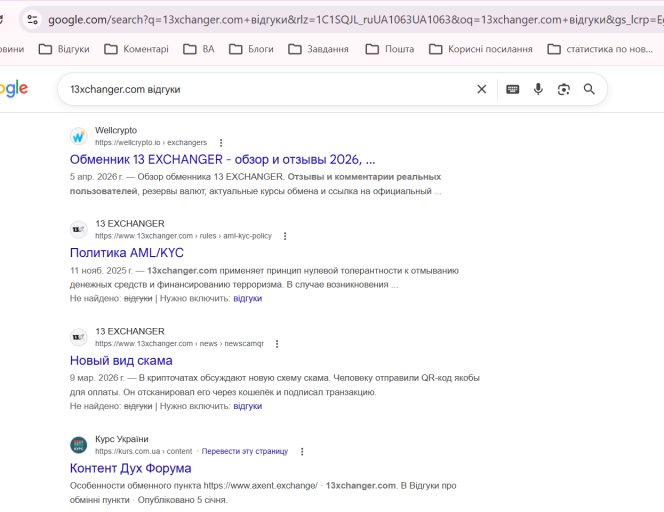
Task: Open the Новый вид скама result
Action: [121, 361]
